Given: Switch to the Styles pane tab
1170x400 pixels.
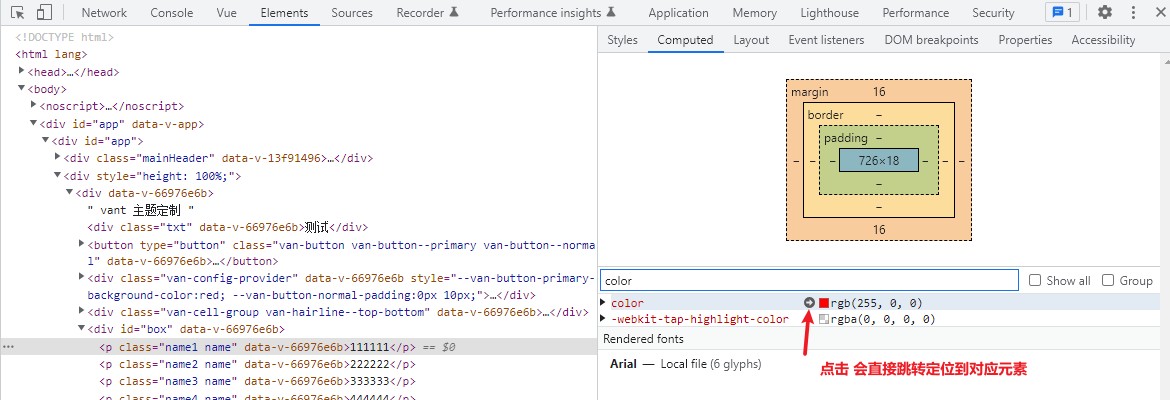Looking at the screenshot, I should pyautogui.click(x=622, y=40).
